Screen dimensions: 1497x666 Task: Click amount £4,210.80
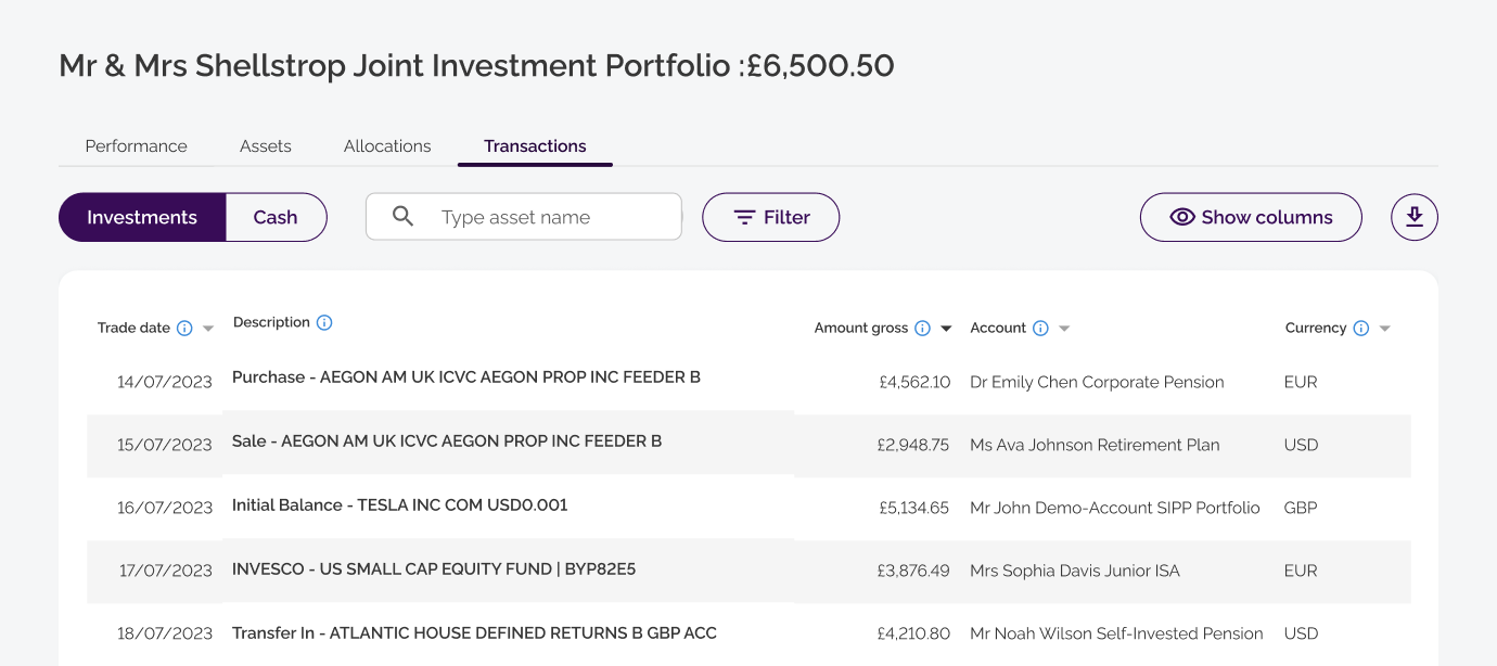point(914,634)
